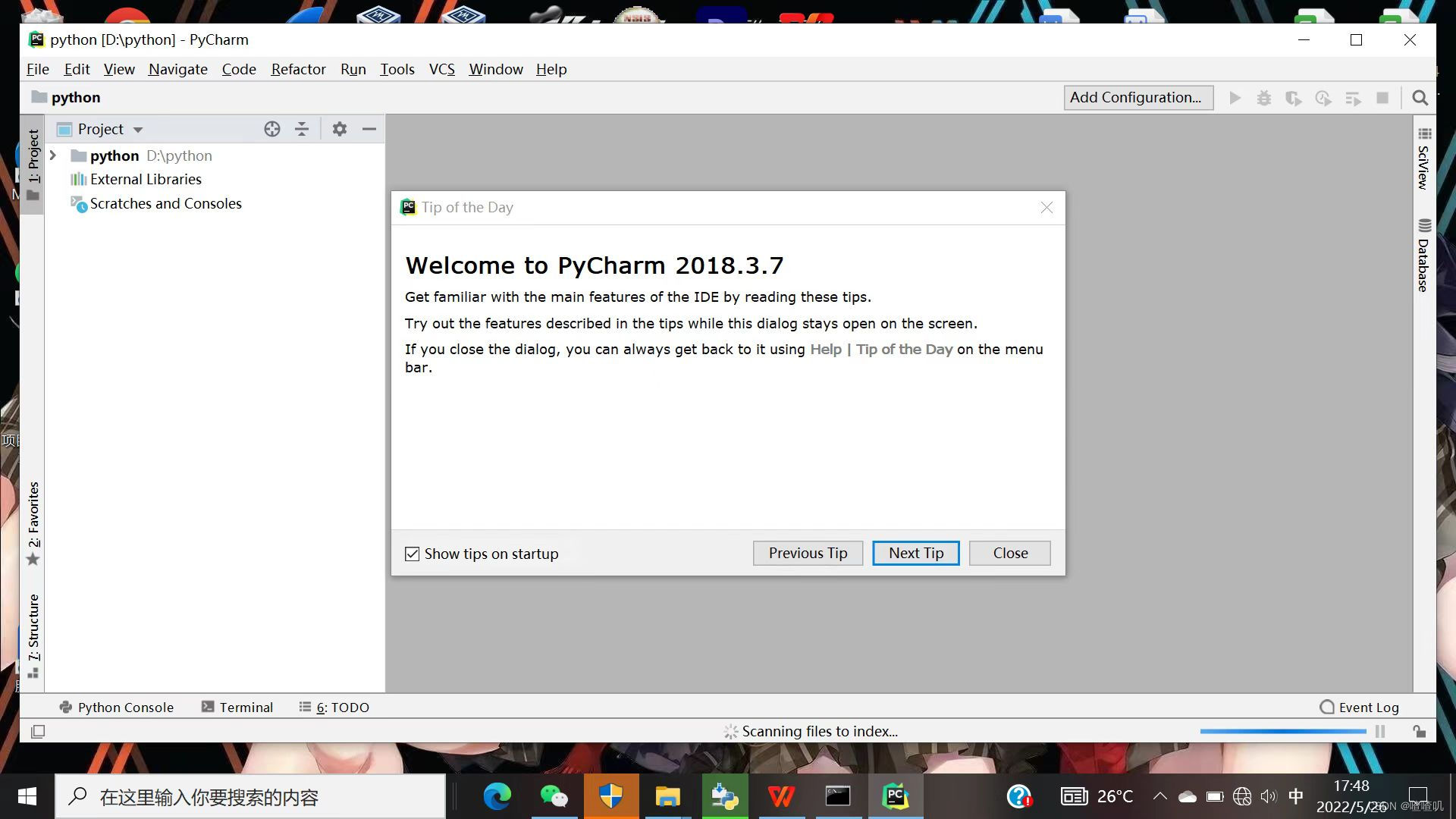Open the Project view dropdown

click(138, 130)
